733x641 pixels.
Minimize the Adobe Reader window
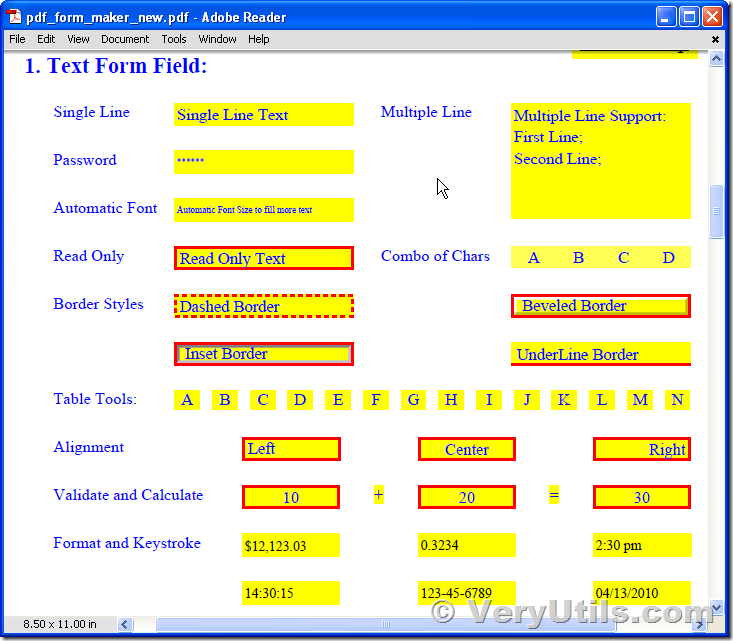[x=666, y=17]
